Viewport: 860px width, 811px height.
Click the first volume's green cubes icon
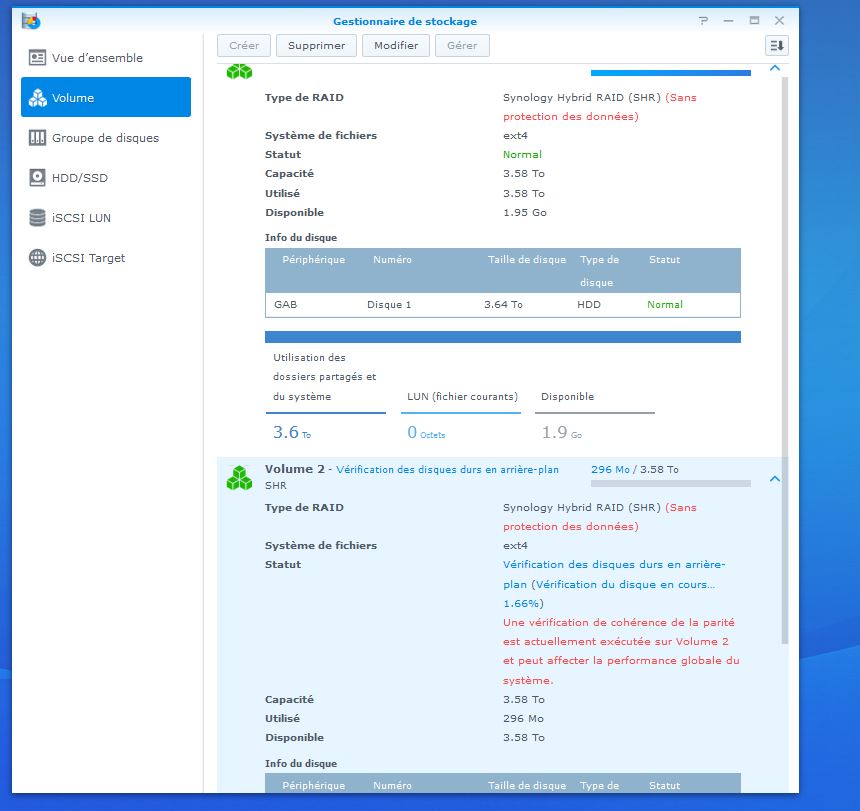click(x=239, y=71)
